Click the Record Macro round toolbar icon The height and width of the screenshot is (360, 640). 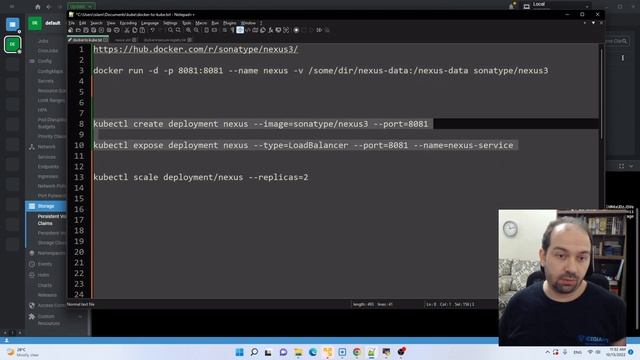coord(296,30)
